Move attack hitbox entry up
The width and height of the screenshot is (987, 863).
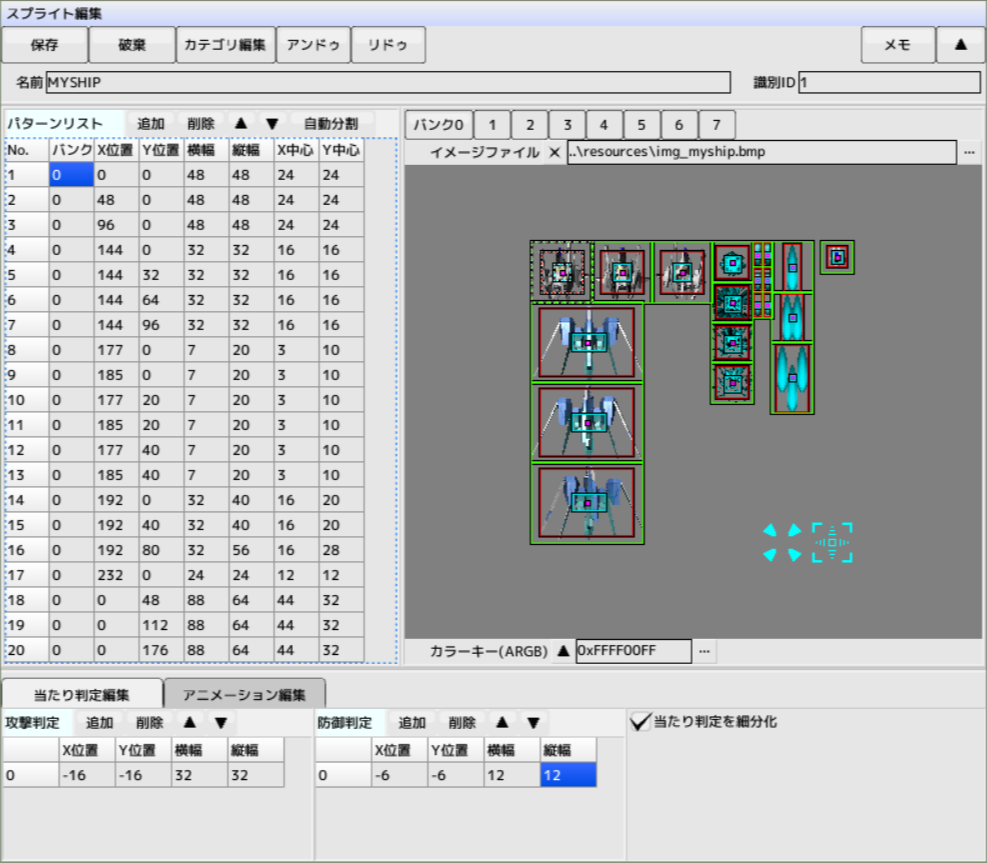pyautogui.click(x=188, y=722)
